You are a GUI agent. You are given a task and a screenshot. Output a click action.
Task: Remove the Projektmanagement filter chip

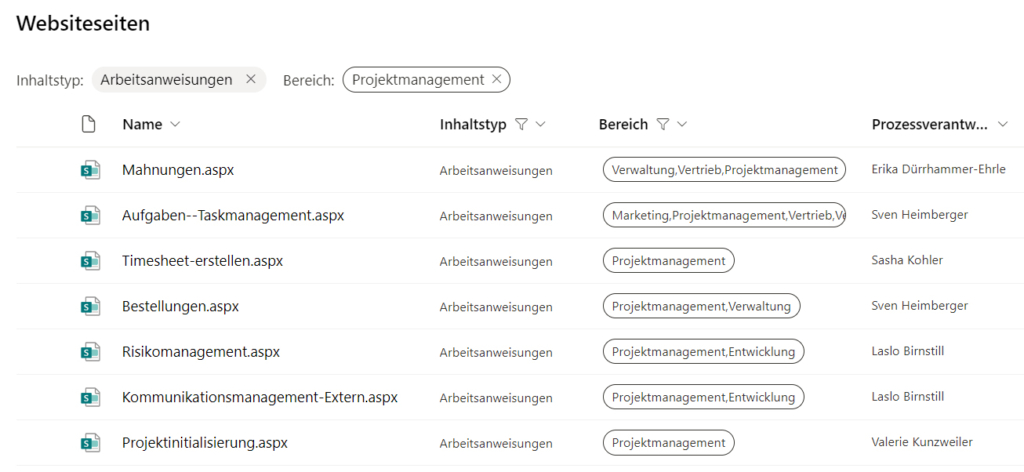(x=496, y=80)
